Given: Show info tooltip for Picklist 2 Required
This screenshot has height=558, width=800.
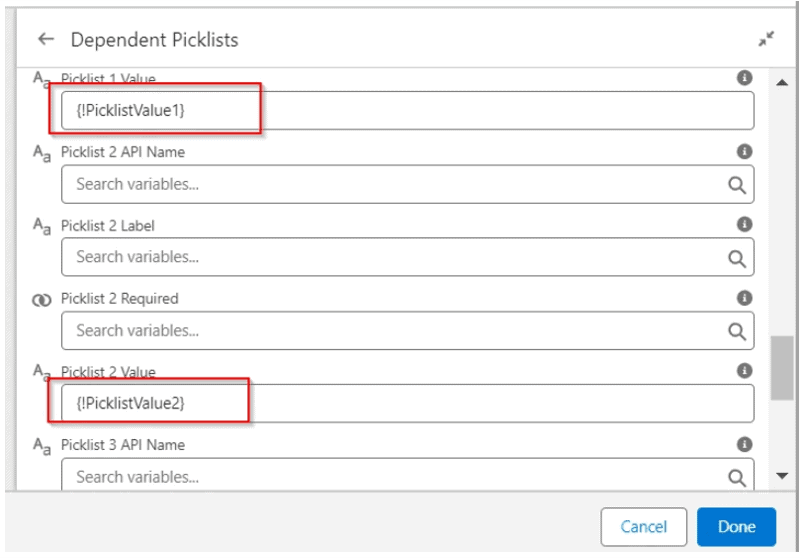Looking at the screenshot, I should click(x=744, y=298).
